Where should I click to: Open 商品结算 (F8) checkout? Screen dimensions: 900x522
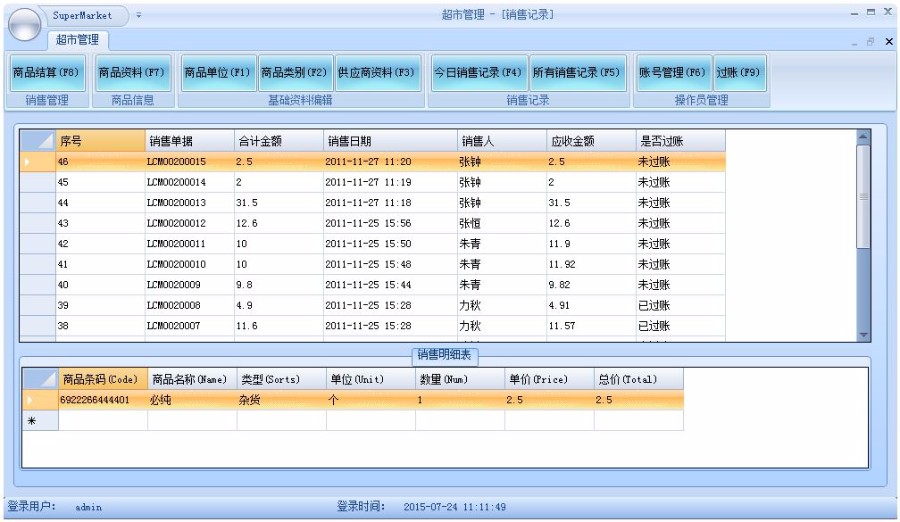[47, 72]
